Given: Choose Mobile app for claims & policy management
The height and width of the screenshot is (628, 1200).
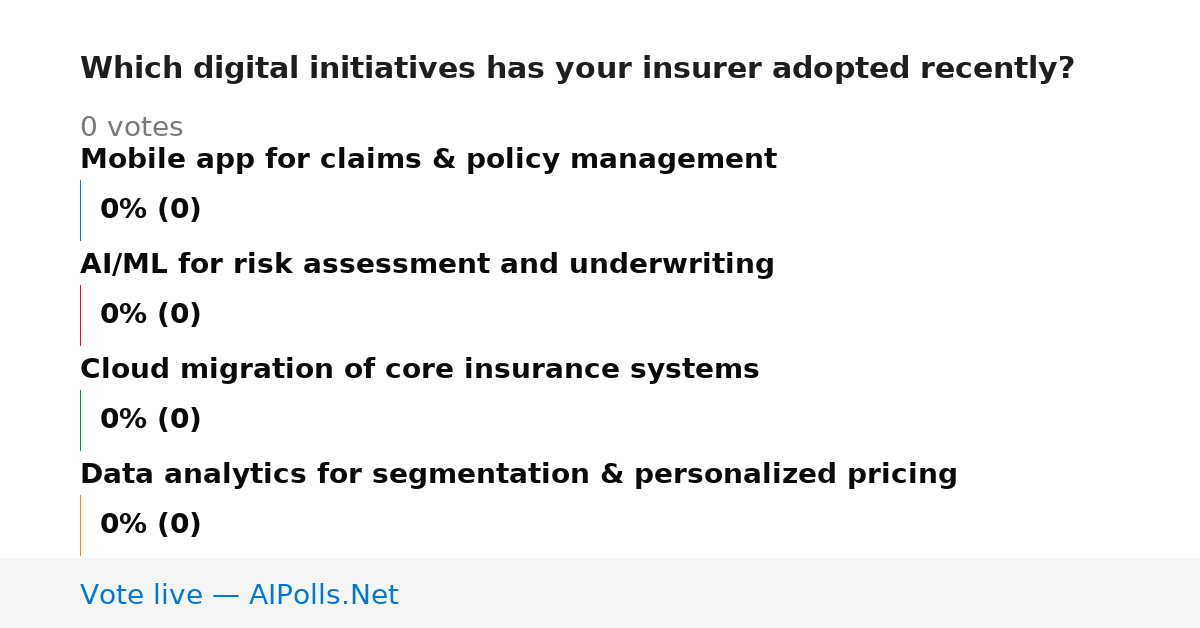Looking at the screenshot, I should (428, 160).
